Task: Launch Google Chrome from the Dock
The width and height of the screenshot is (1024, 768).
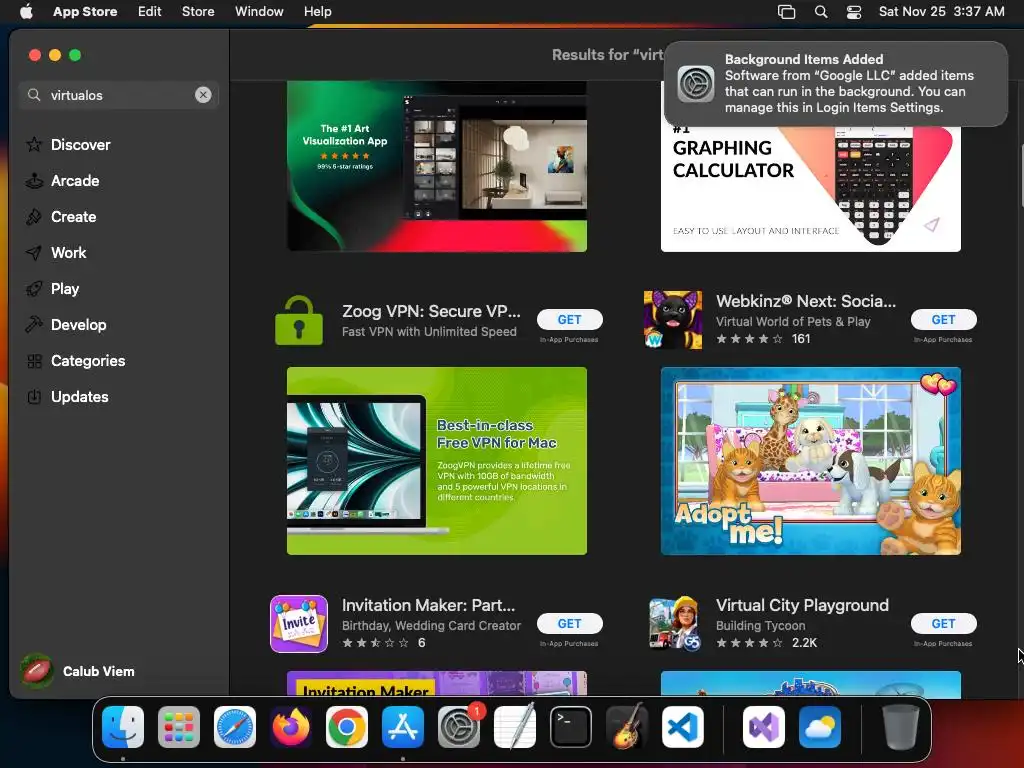Action: click(x=347, y=727)
